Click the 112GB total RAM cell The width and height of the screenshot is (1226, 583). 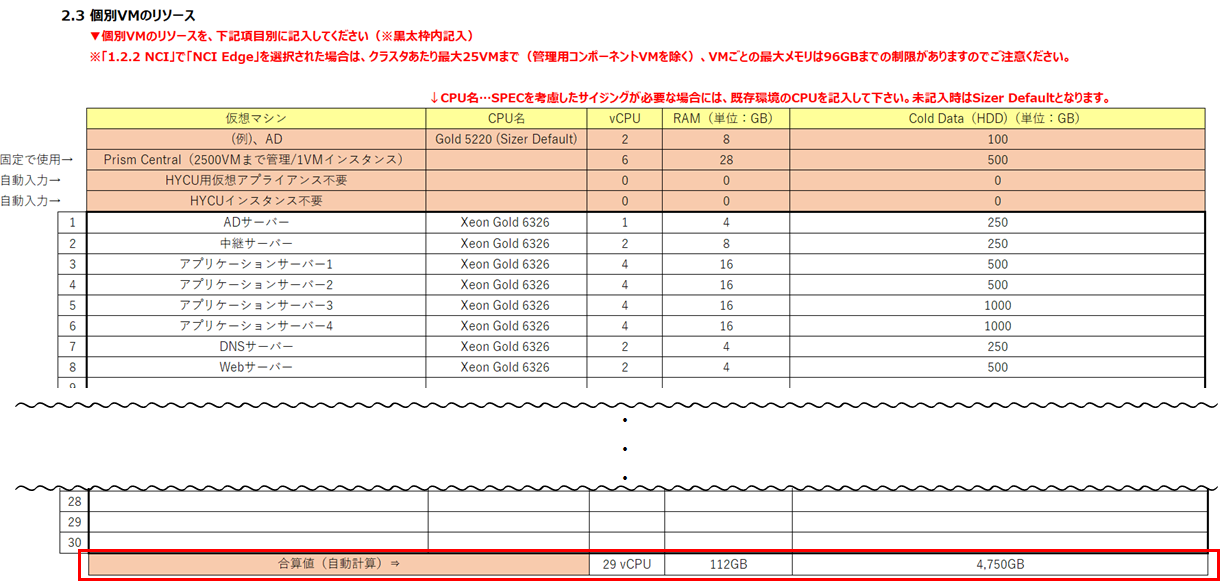727,564
